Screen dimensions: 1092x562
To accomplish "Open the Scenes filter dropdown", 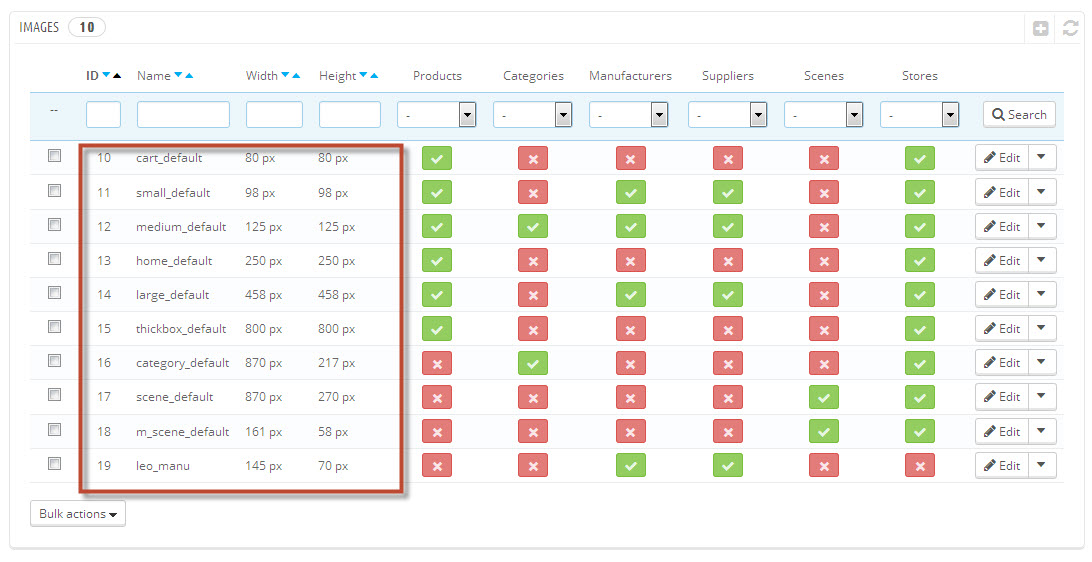I will (x=824, y=115).
